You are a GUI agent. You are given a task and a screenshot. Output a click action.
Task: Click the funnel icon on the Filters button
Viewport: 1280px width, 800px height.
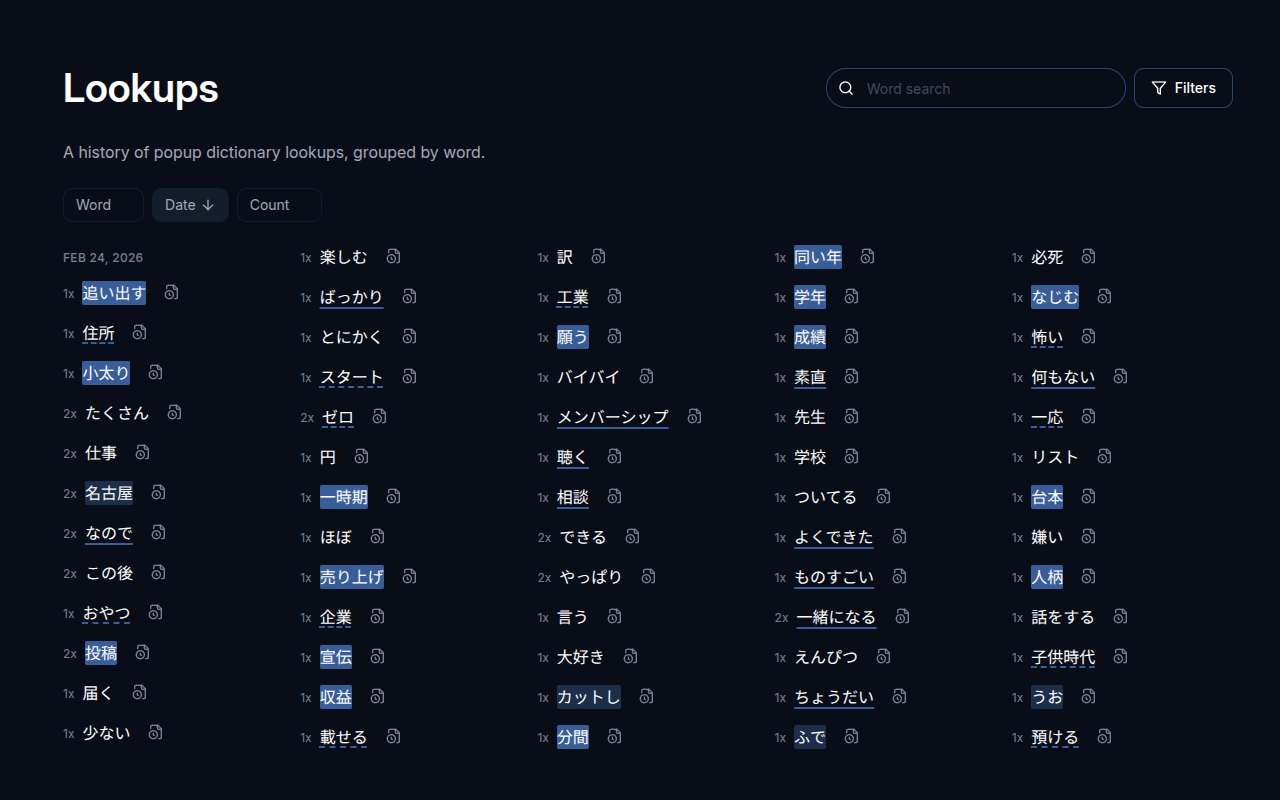pyautogui.click(x=1157, y=88)
